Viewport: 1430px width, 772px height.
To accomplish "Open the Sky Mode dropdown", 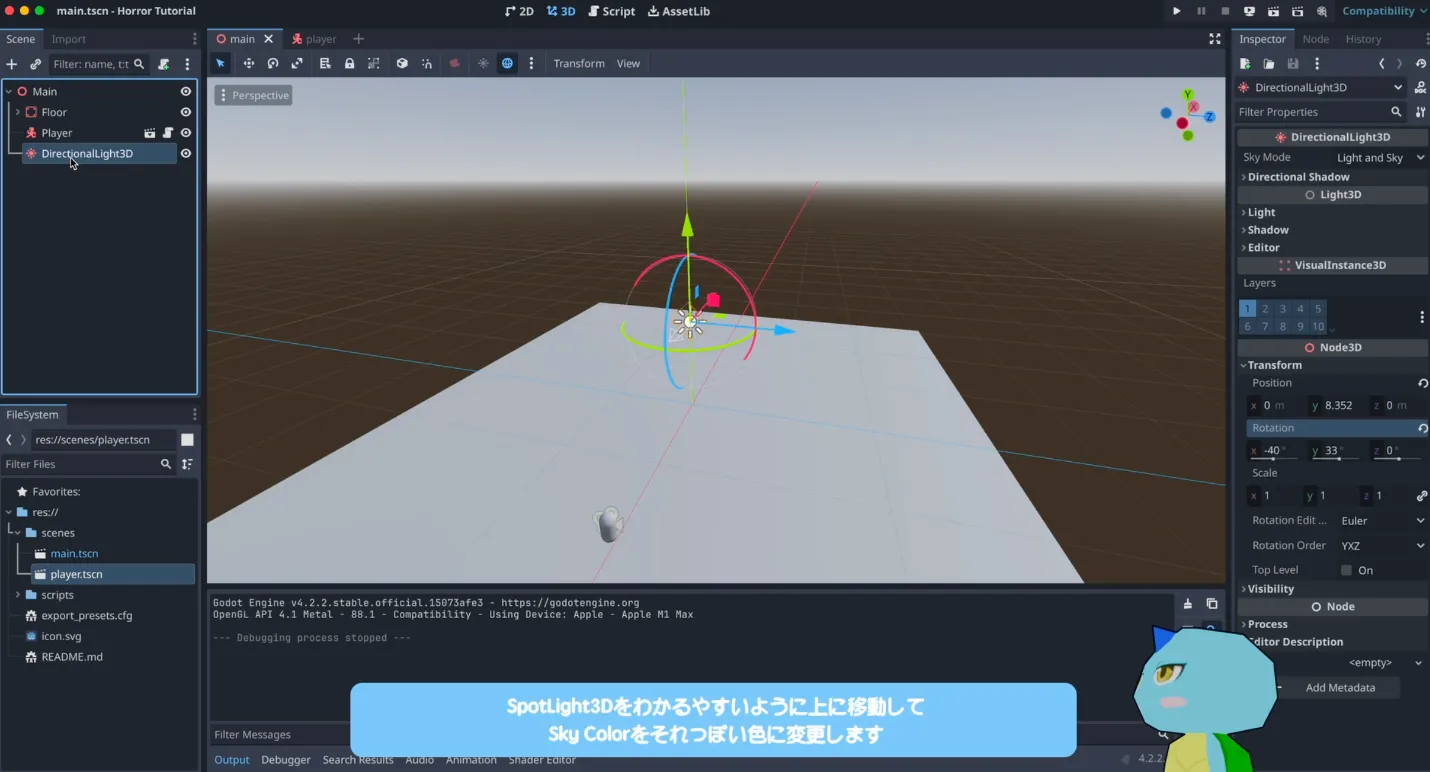I will [x=1380, y=158].
